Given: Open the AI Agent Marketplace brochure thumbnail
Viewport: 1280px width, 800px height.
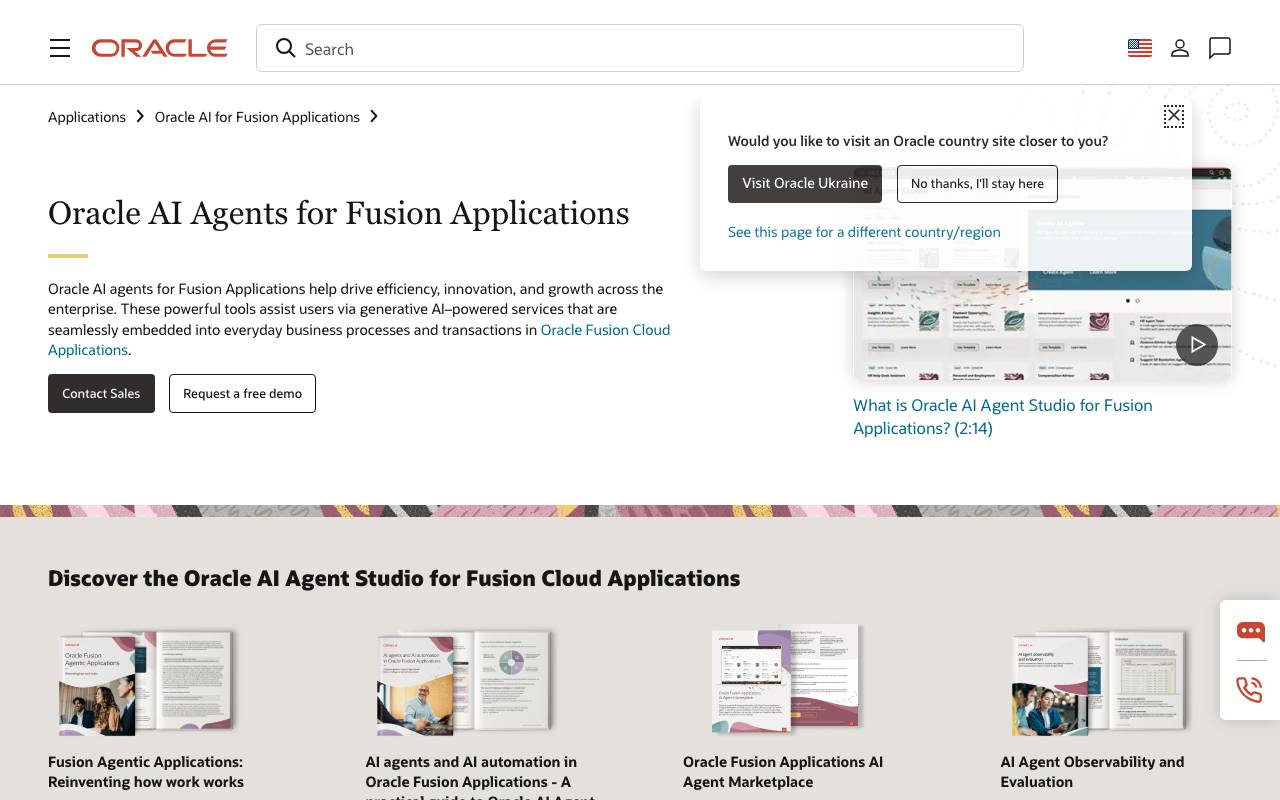Looking at the screenshot, I should (x=786, y=678).
